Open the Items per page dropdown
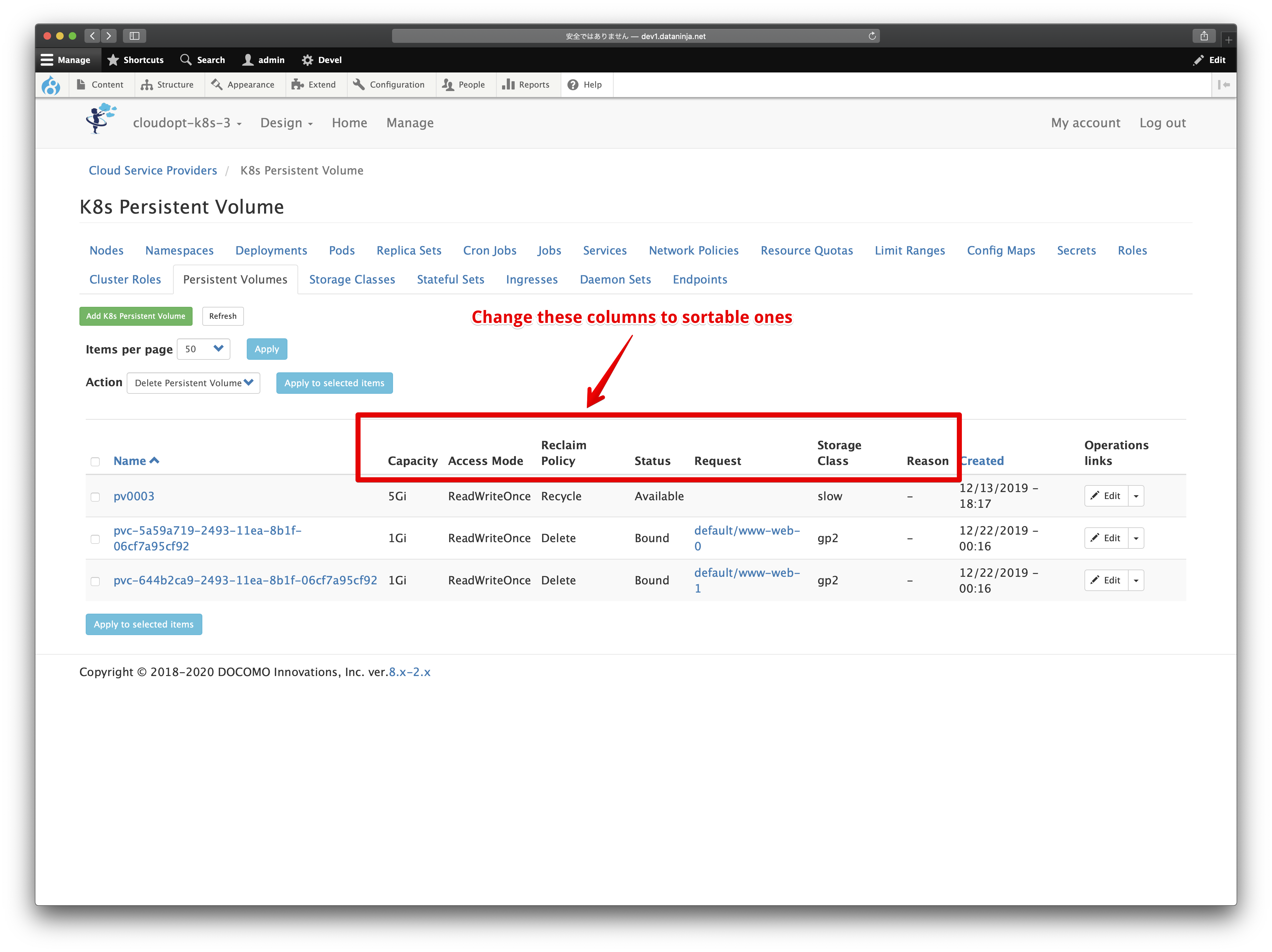The height and width of the screenshot is (952, 1272). (x=203, y=349)
